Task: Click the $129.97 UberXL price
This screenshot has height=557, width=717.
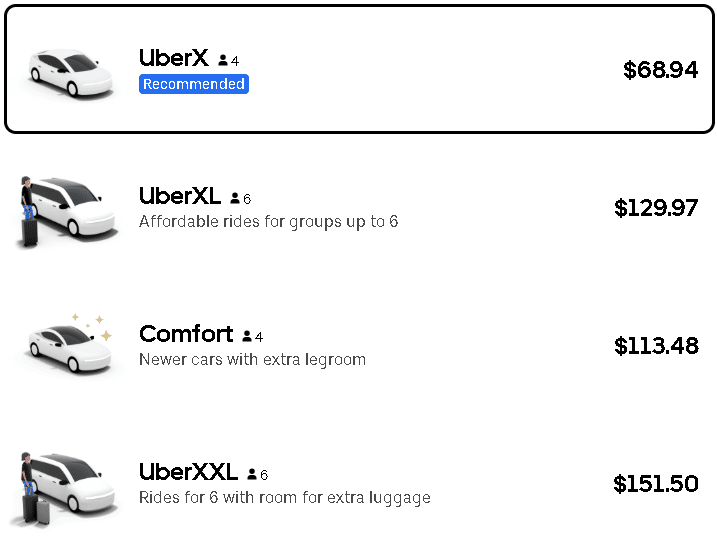Action: coord(656,208)
